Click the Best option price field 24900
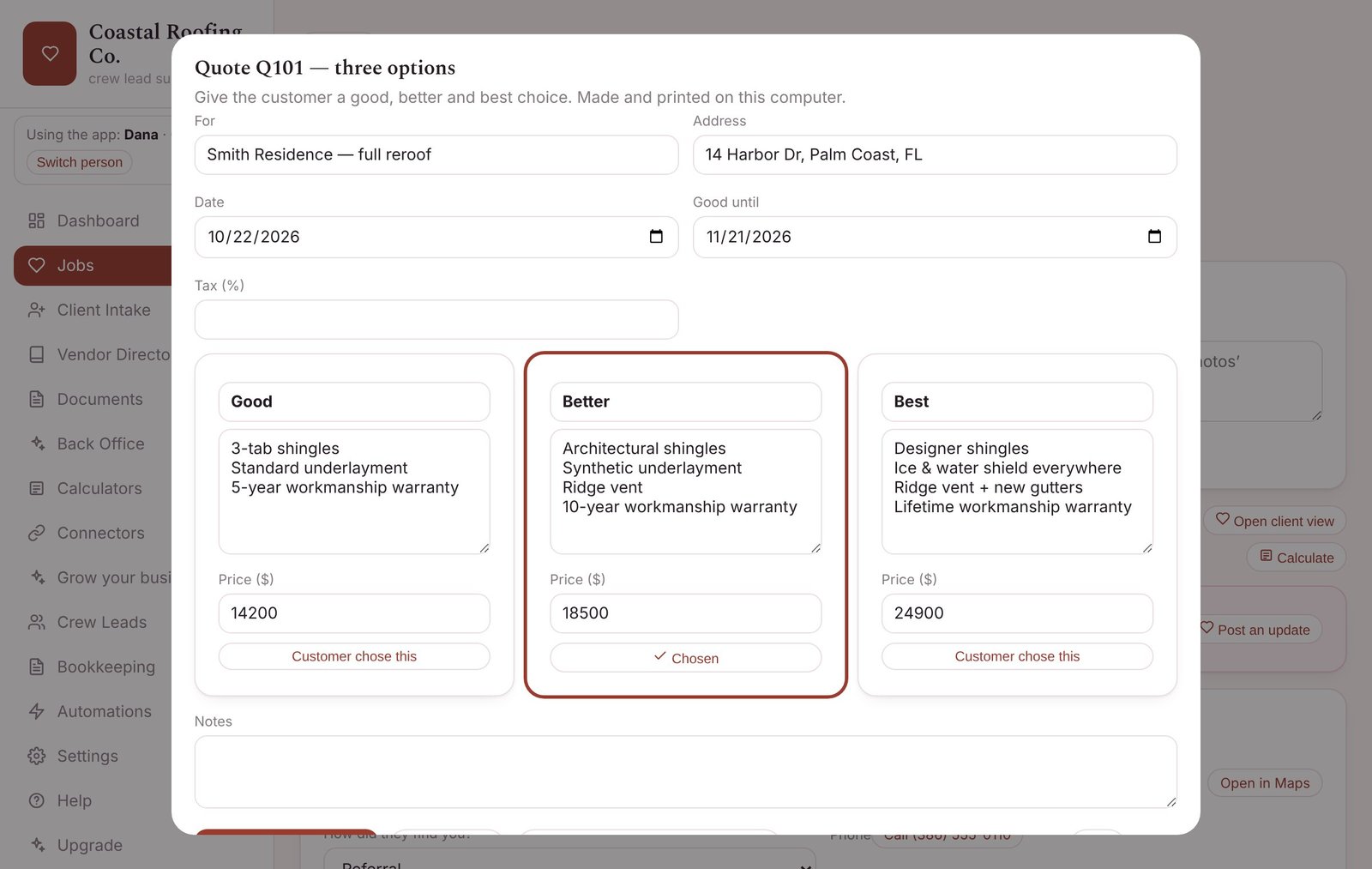The width and height of the screenshot is (1372, 869). (1017, 613)
